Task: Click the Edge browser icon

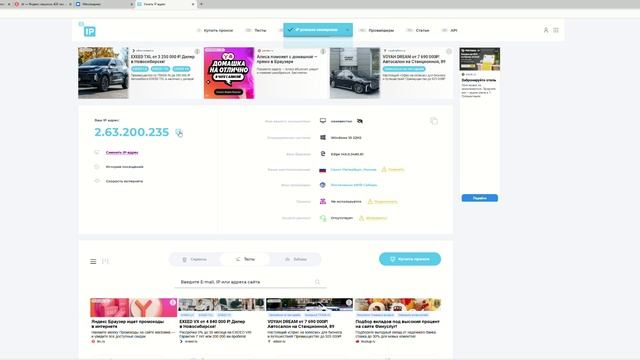Action: tap(323, 154)
